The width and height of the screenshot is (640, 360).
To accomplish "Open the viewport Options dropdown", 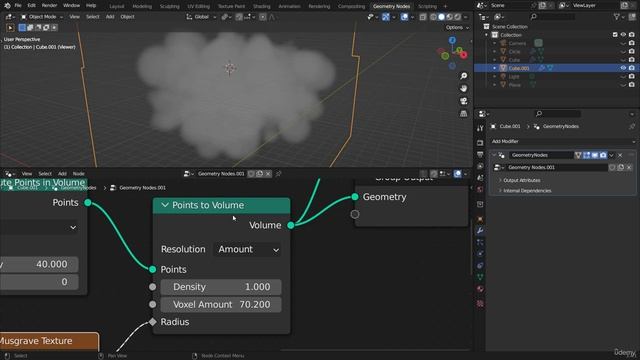I will click(457, 27).
